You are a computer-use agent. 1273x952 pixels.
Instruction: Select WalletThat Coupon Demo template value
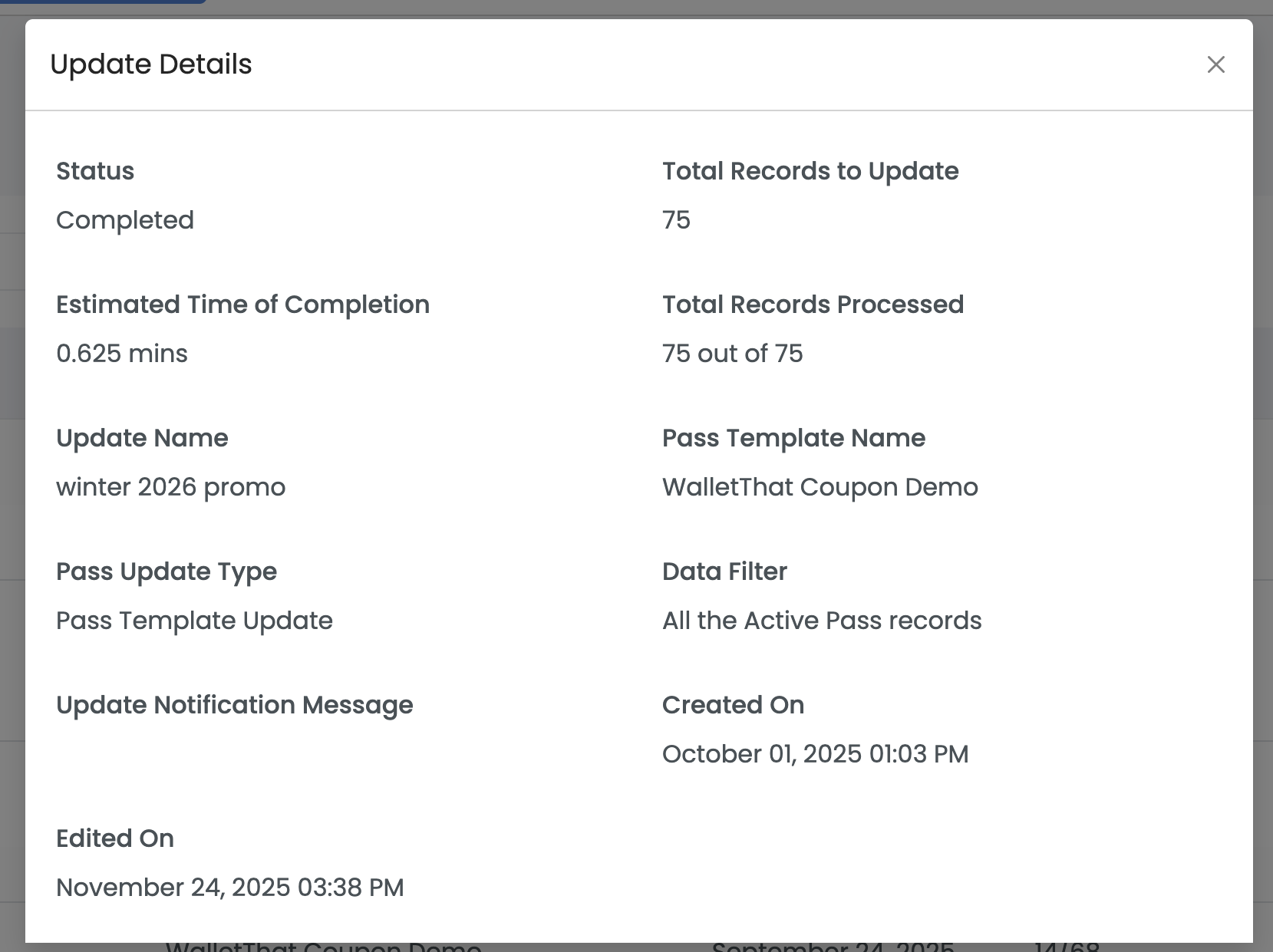coord(820,487)
